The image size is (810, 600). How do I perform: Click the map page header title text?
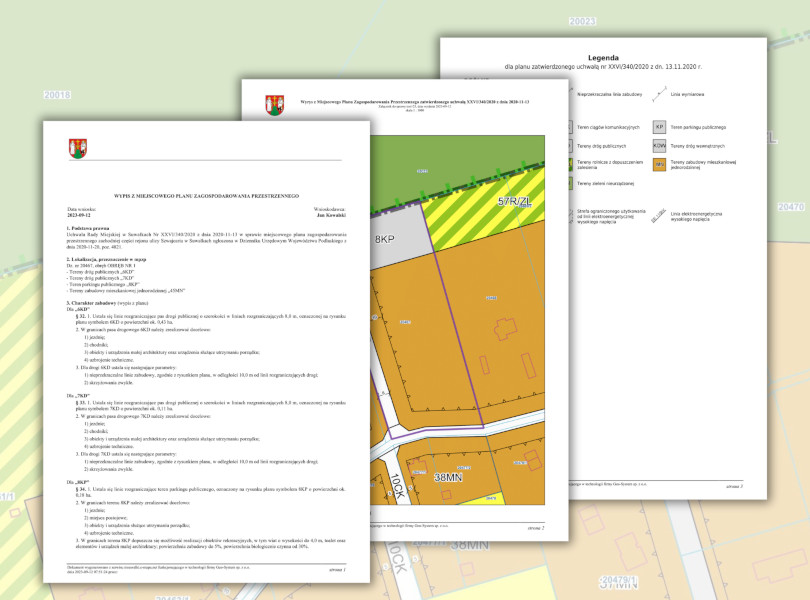pyautogui.click(x=415, y=102)
